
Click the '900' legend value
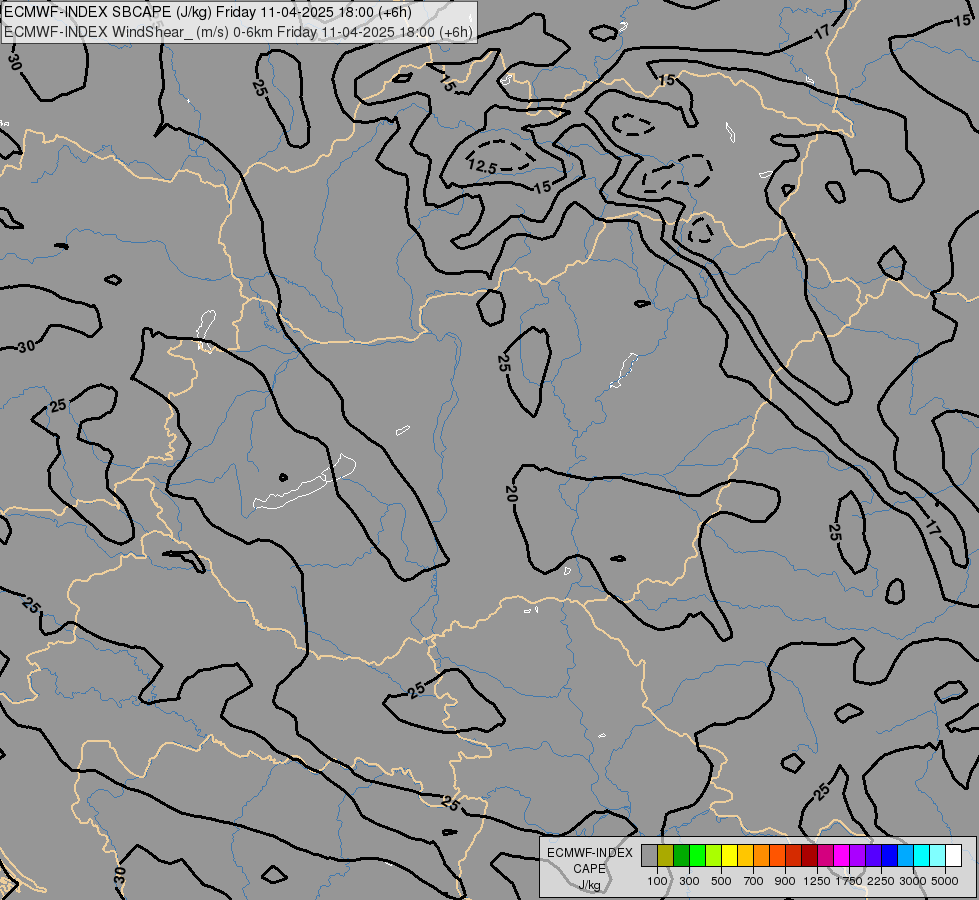[x=785, y=881]
